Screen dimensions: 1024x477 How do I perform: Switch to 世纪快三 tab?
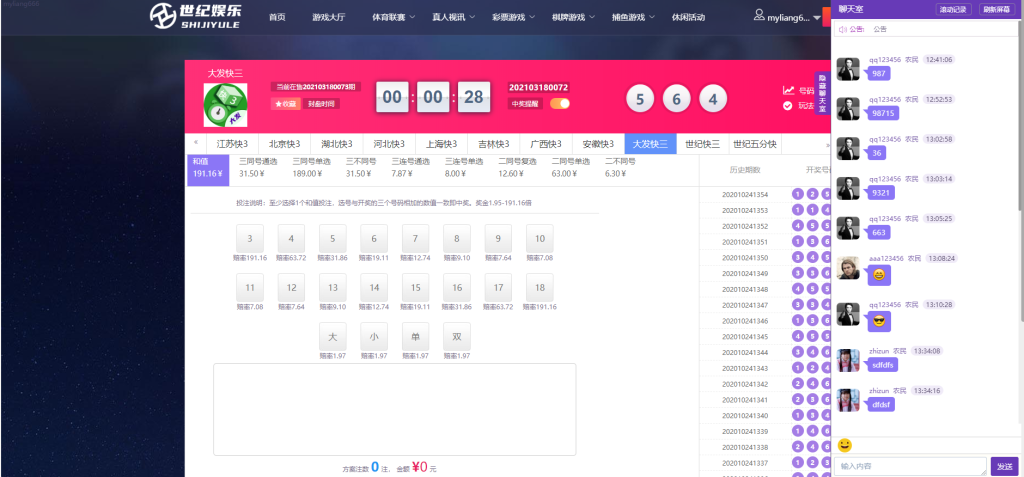703,144
